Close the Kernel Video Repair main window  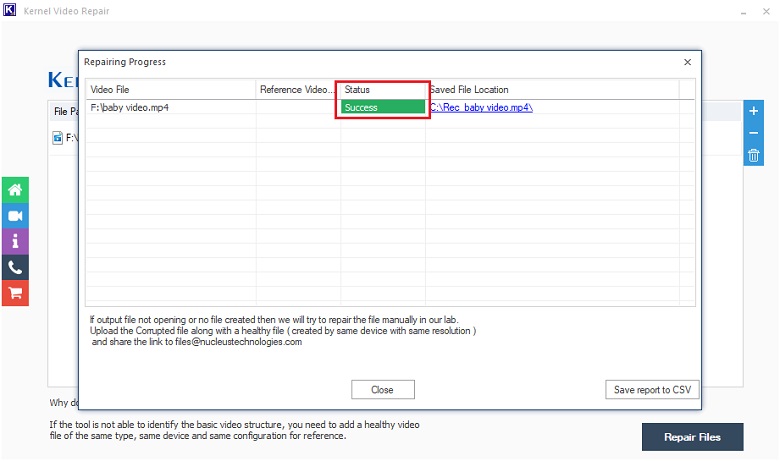point(766,11)
